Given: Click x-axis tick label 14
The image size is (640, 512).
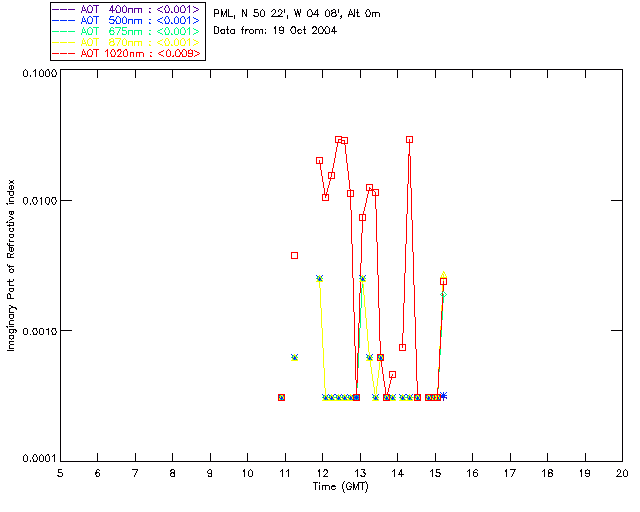Looking at the screenshot, I should click(398, 473).
